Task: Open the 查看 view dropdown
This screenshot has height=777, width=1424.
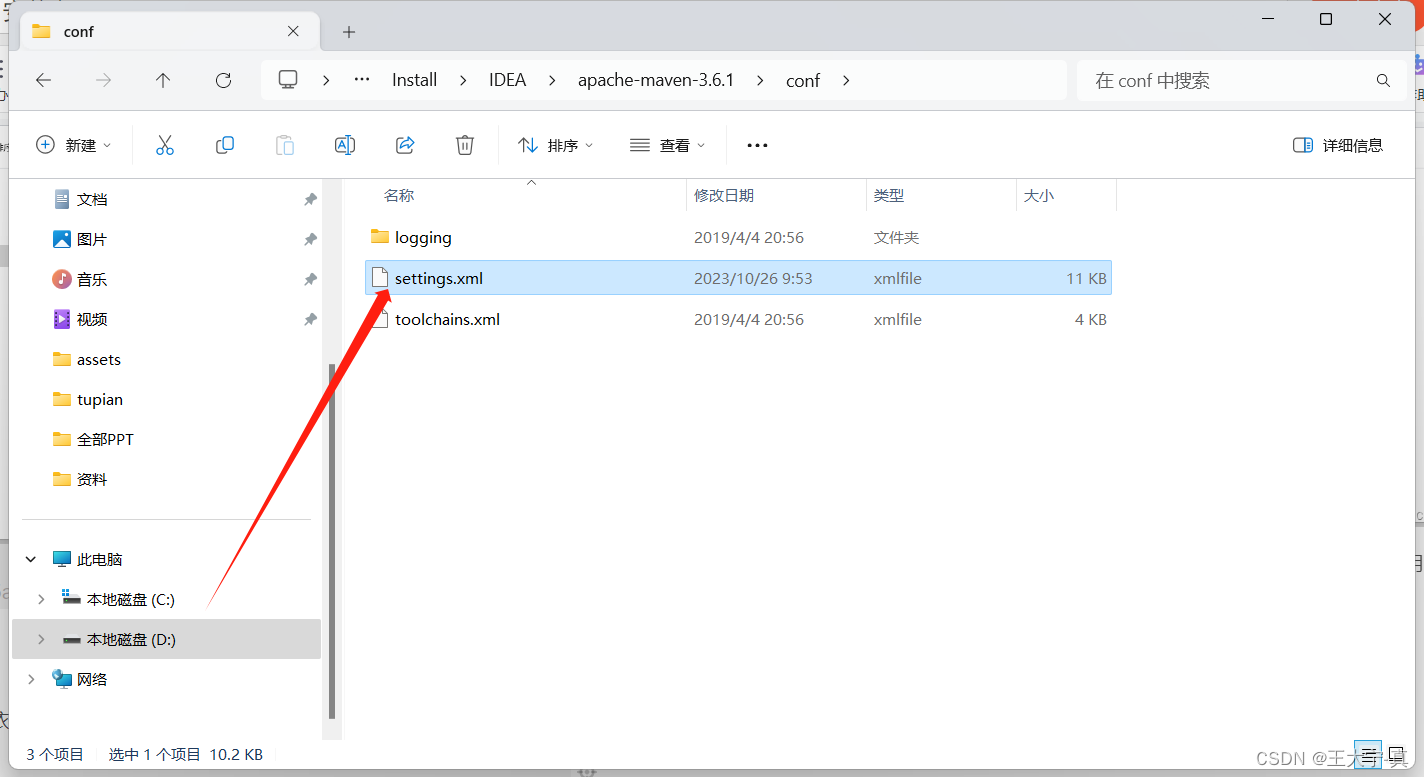Action: (667, 145)
